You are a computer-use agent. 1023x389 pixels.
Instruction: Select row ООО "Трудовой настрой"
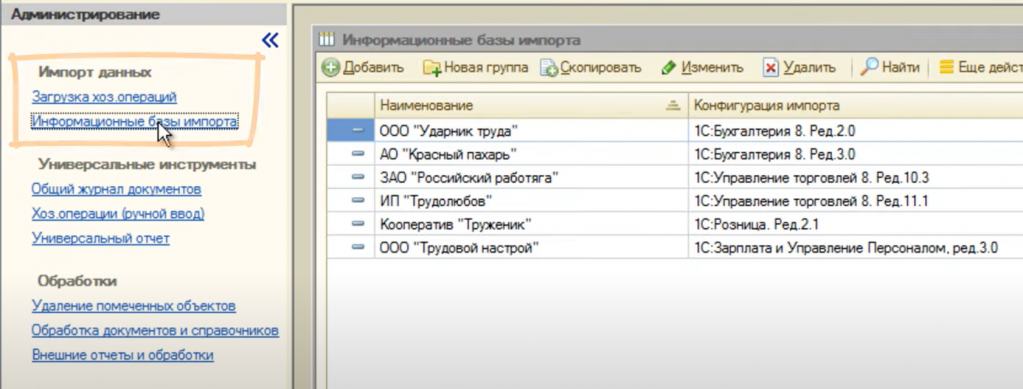click(x=675, y=248)
